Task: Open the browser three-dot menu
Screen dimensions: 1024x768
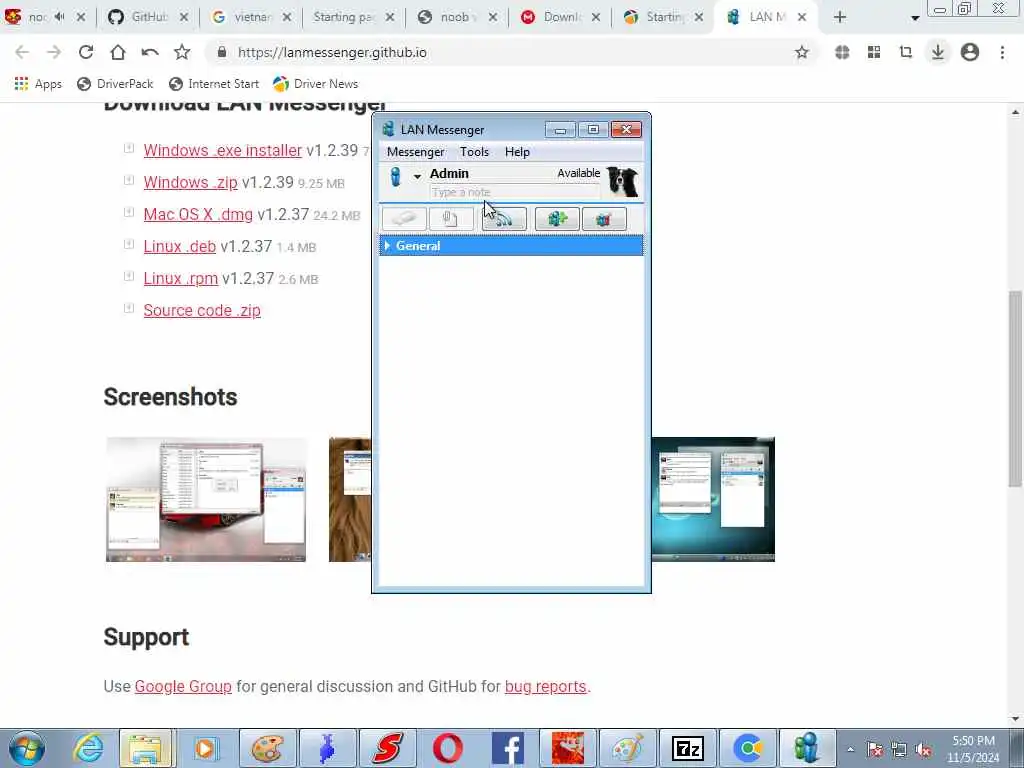Action: [x=1002, y=52]
